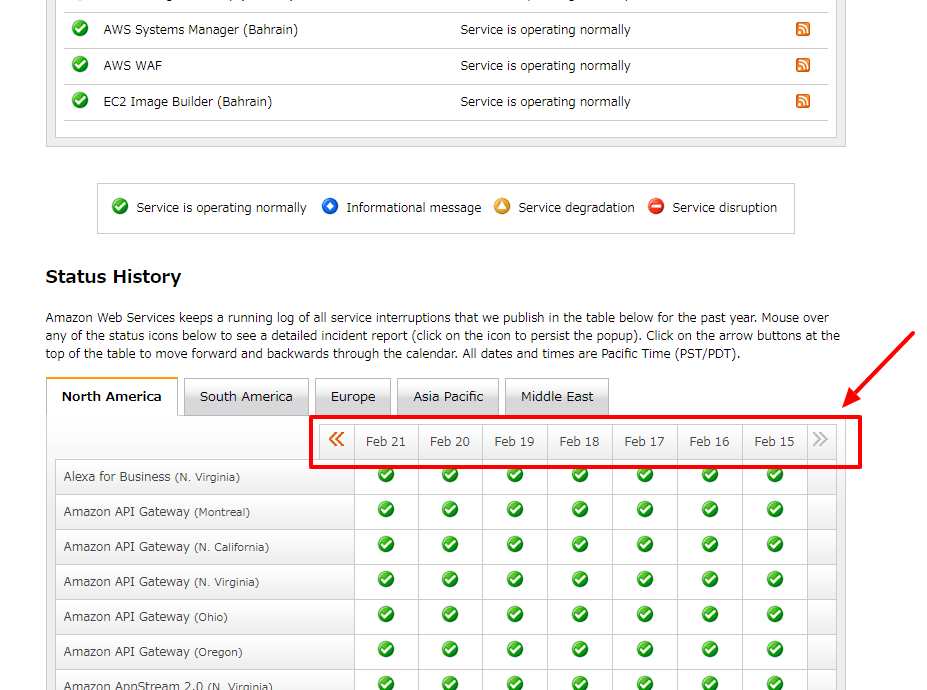Click EC2 Image Builder 'operating normally' status text
Viewport: 927px width, 690px height.
click(545, 102)
